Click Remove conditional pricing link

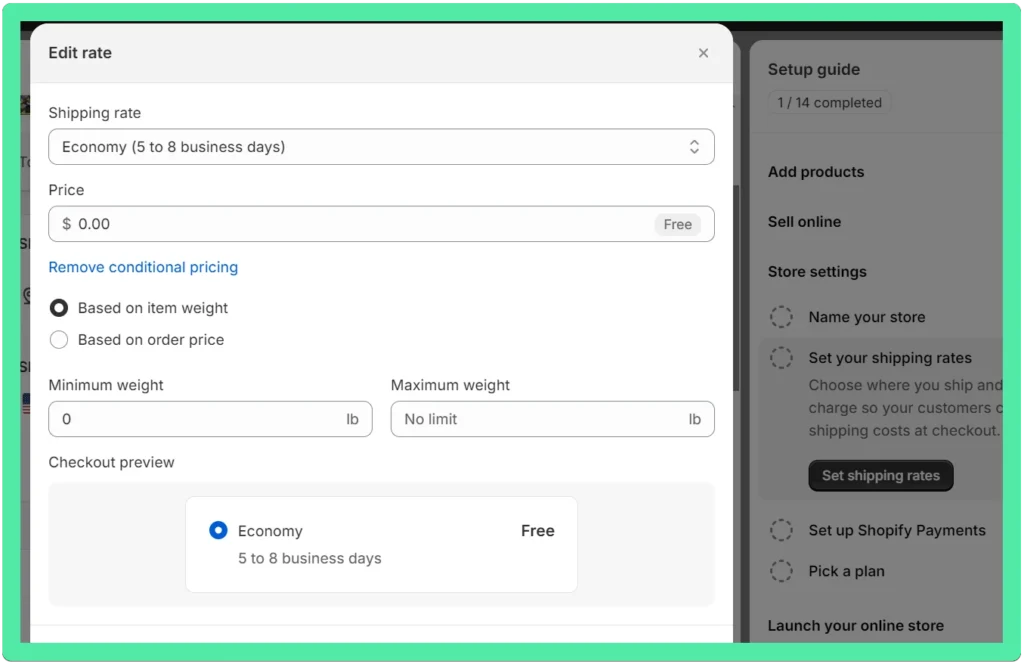143,267
